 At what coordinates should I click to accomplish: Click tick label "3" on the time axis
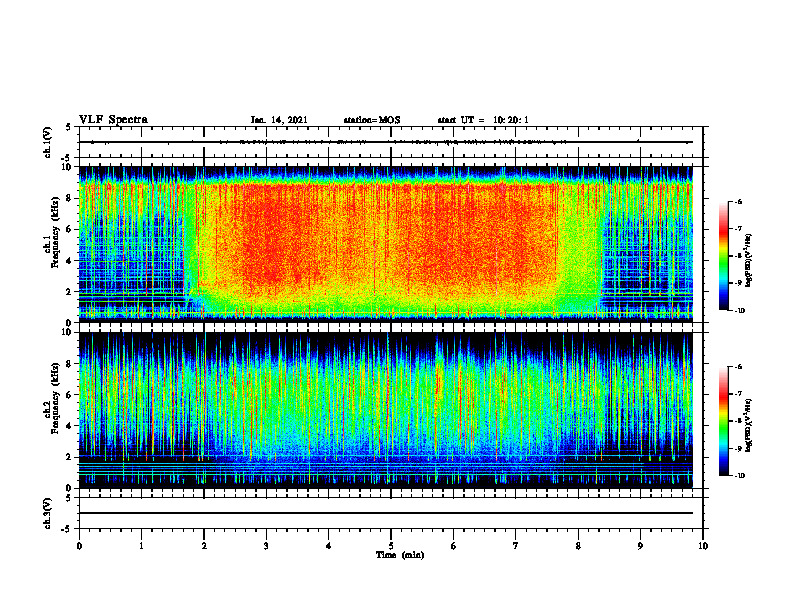pos(266,546)
